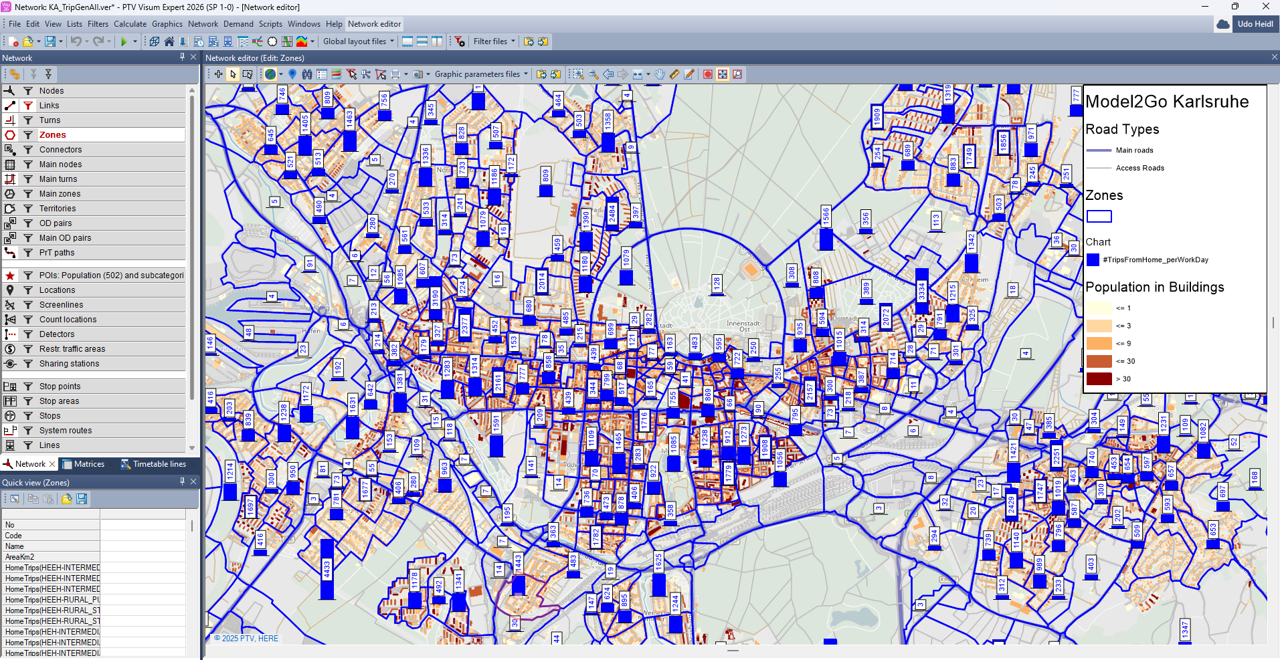The height and width of the screenshot is (660, 1280).
Task: Click the Nodes network object icon
Action: 10,91
